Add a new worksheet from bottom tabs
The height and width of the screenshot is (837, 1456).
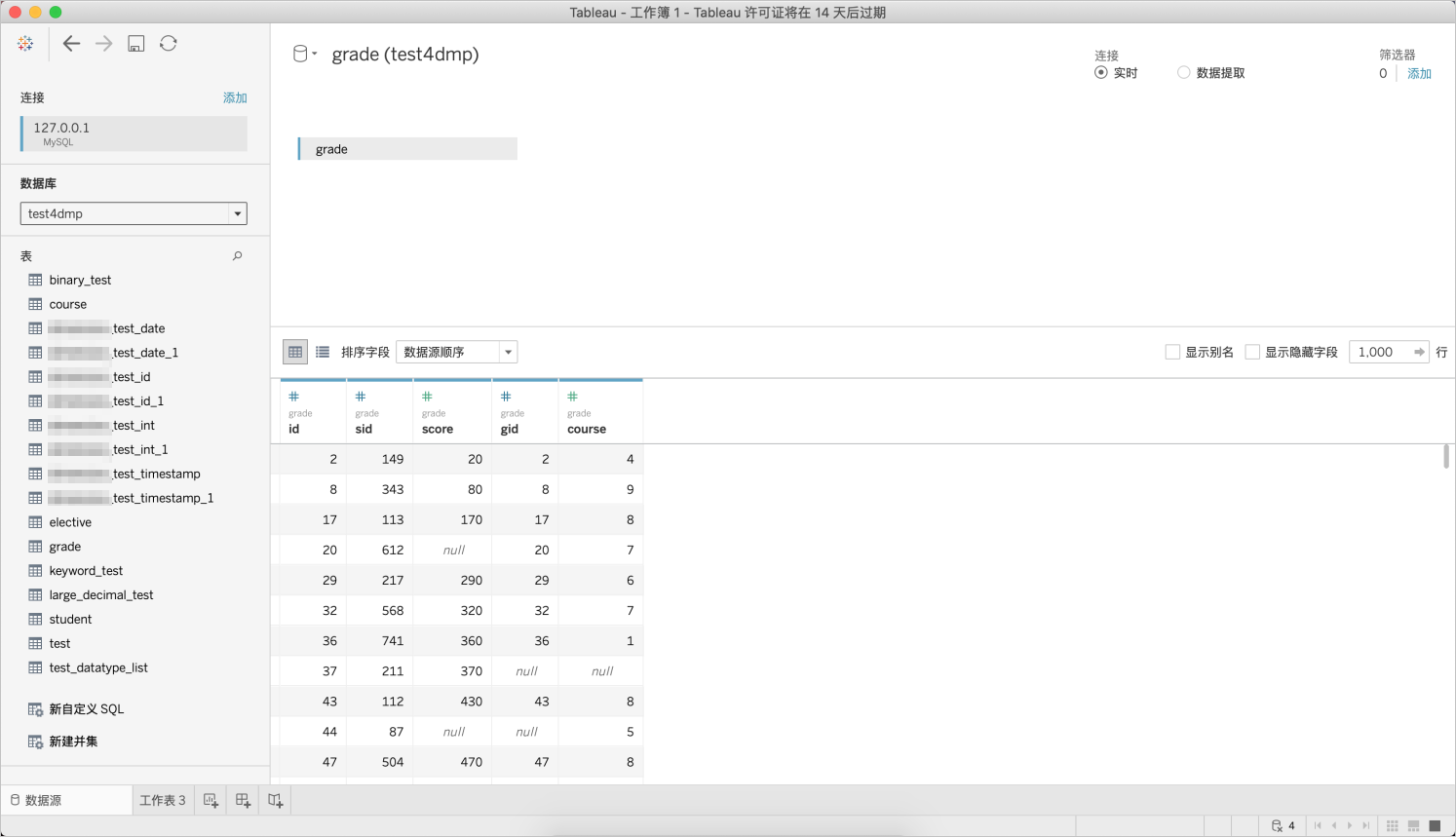(211, 800)
